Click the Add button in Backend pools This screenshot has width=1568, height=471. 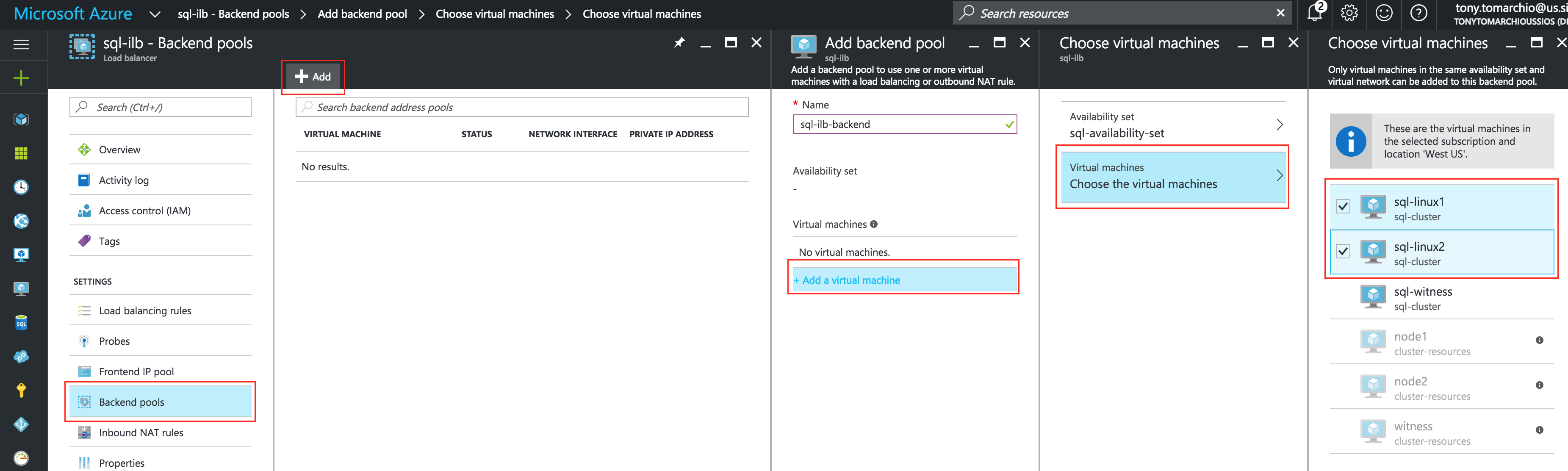coord(313,77)
